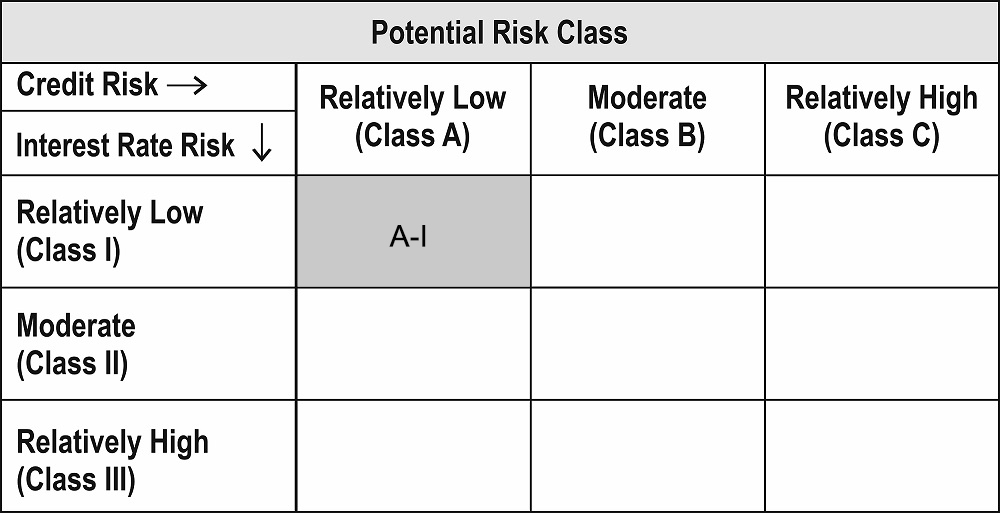This screenshot has height=513, width=1000.
Task: Click empty cell for Class A, Class III
Action: click(x=413, y=456)
